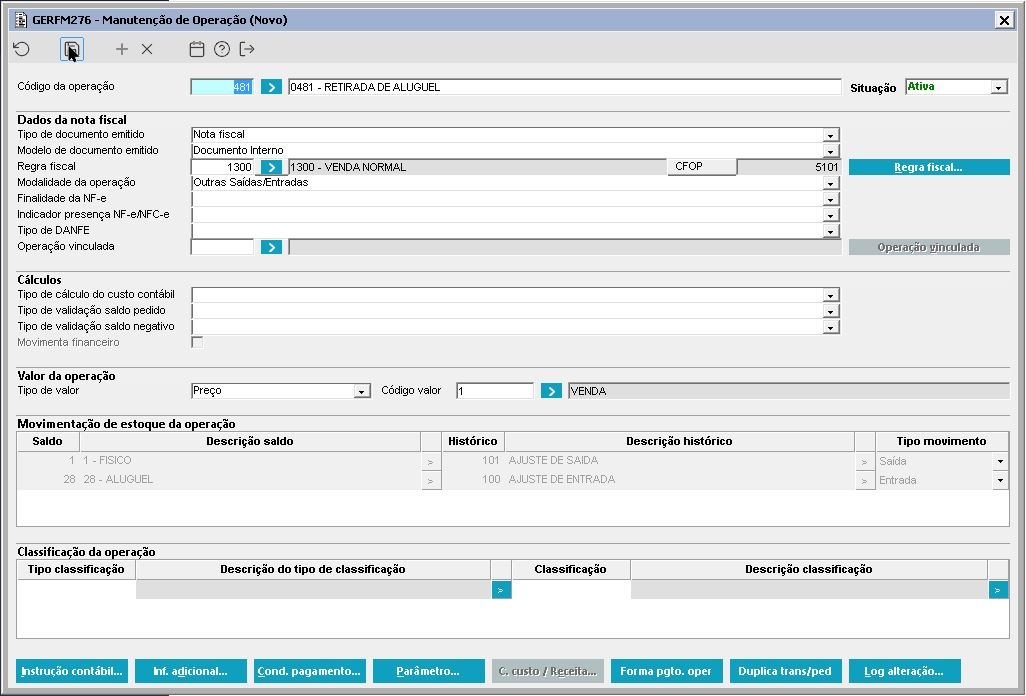Focus the Código da operação input field

222,87
